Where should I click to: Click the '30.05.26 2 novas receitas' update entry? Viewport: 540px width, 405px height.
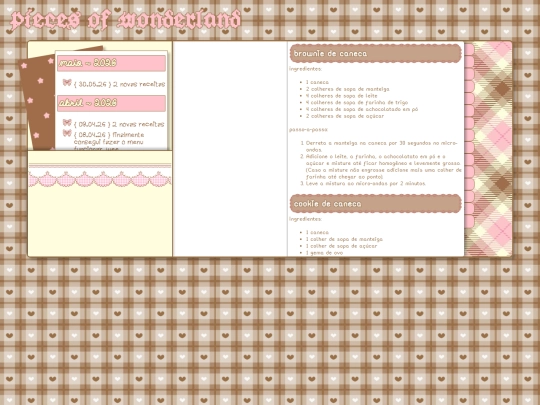[x=119, y=84]
